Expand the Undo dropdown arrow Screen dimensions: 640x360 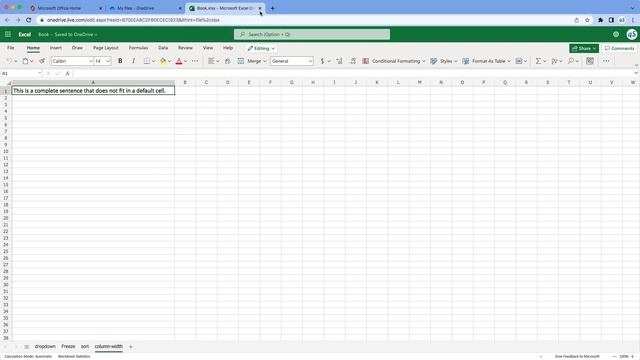click(x=16, y=61)
